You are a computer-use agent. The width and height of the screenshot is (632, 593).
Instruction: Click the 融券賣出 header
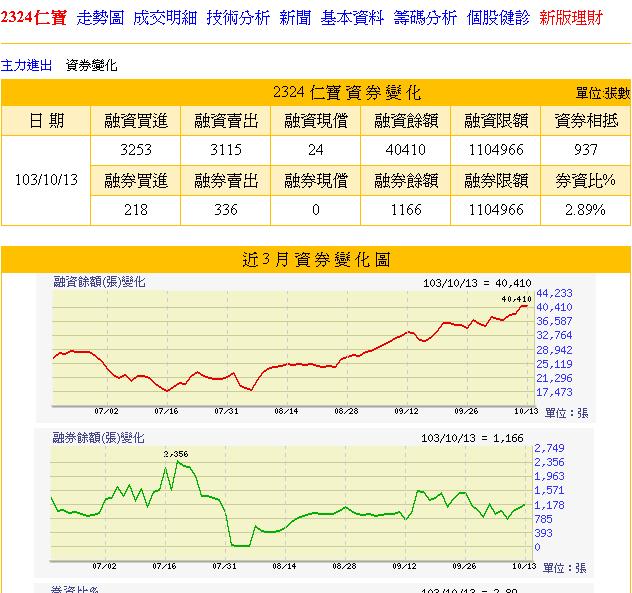[x=226, y=181]
